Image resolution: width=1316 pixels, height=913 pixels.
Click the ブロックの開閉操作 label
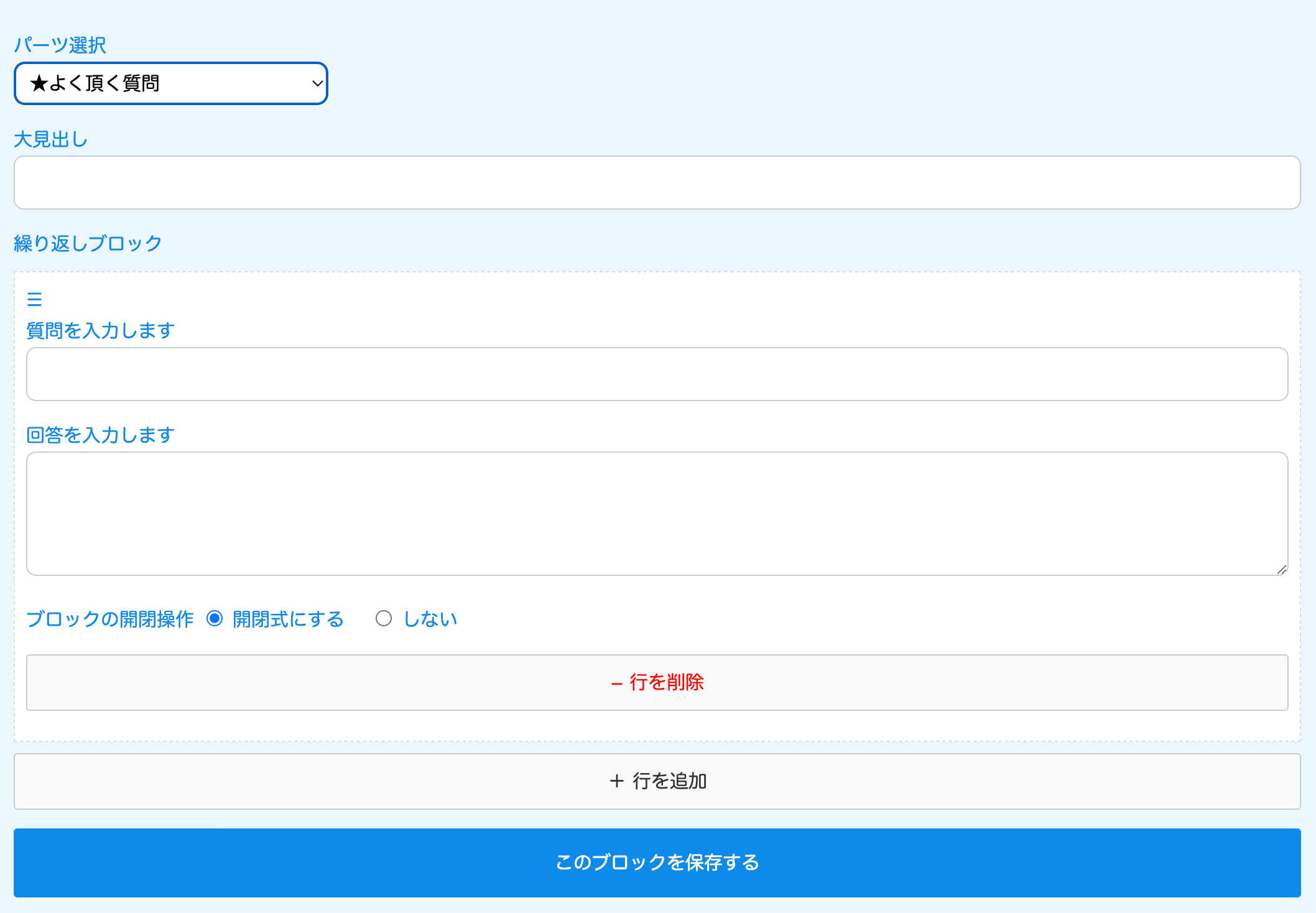click(x=110, y=619)
